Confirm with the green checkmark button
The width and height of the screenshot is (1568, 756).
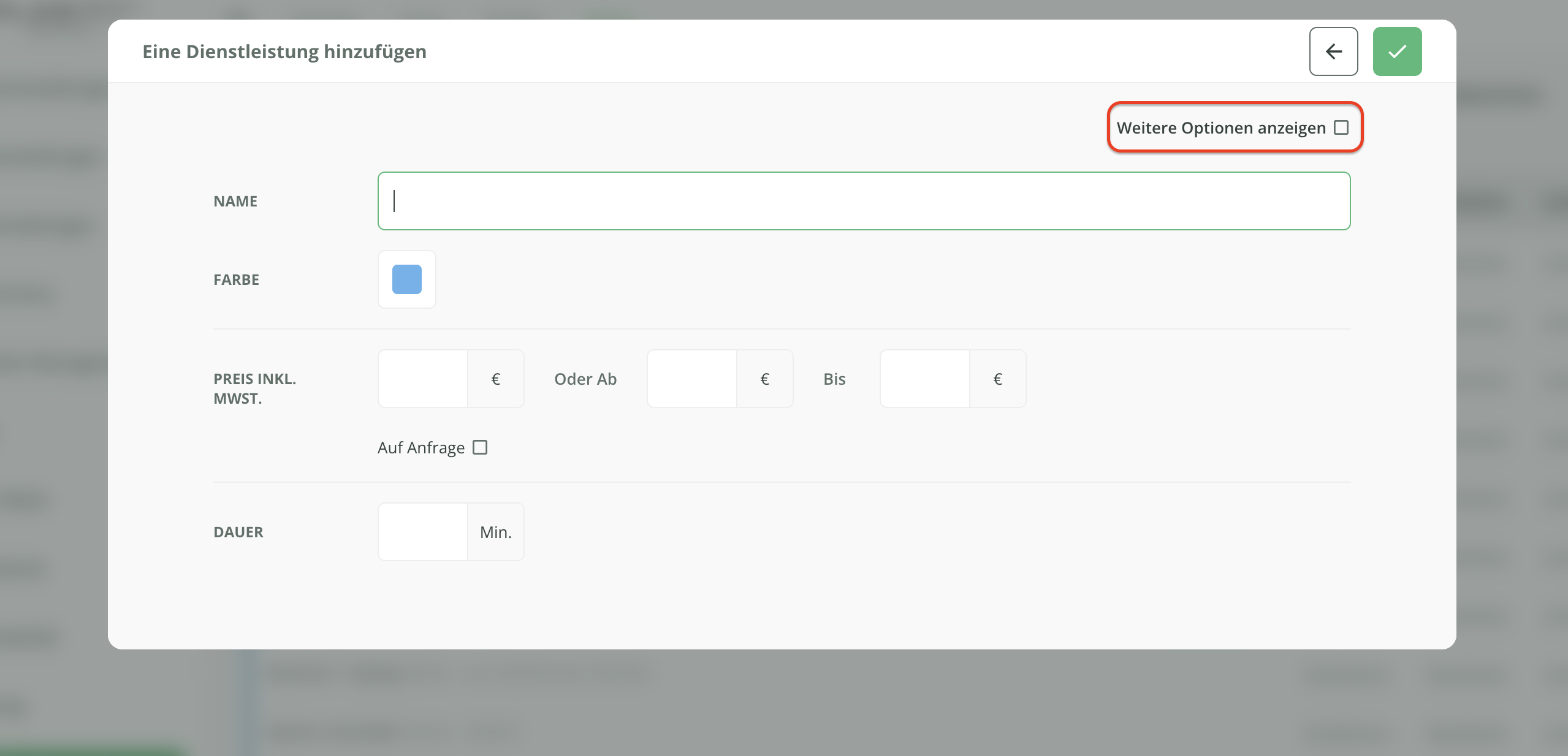tap(1397, 51)
